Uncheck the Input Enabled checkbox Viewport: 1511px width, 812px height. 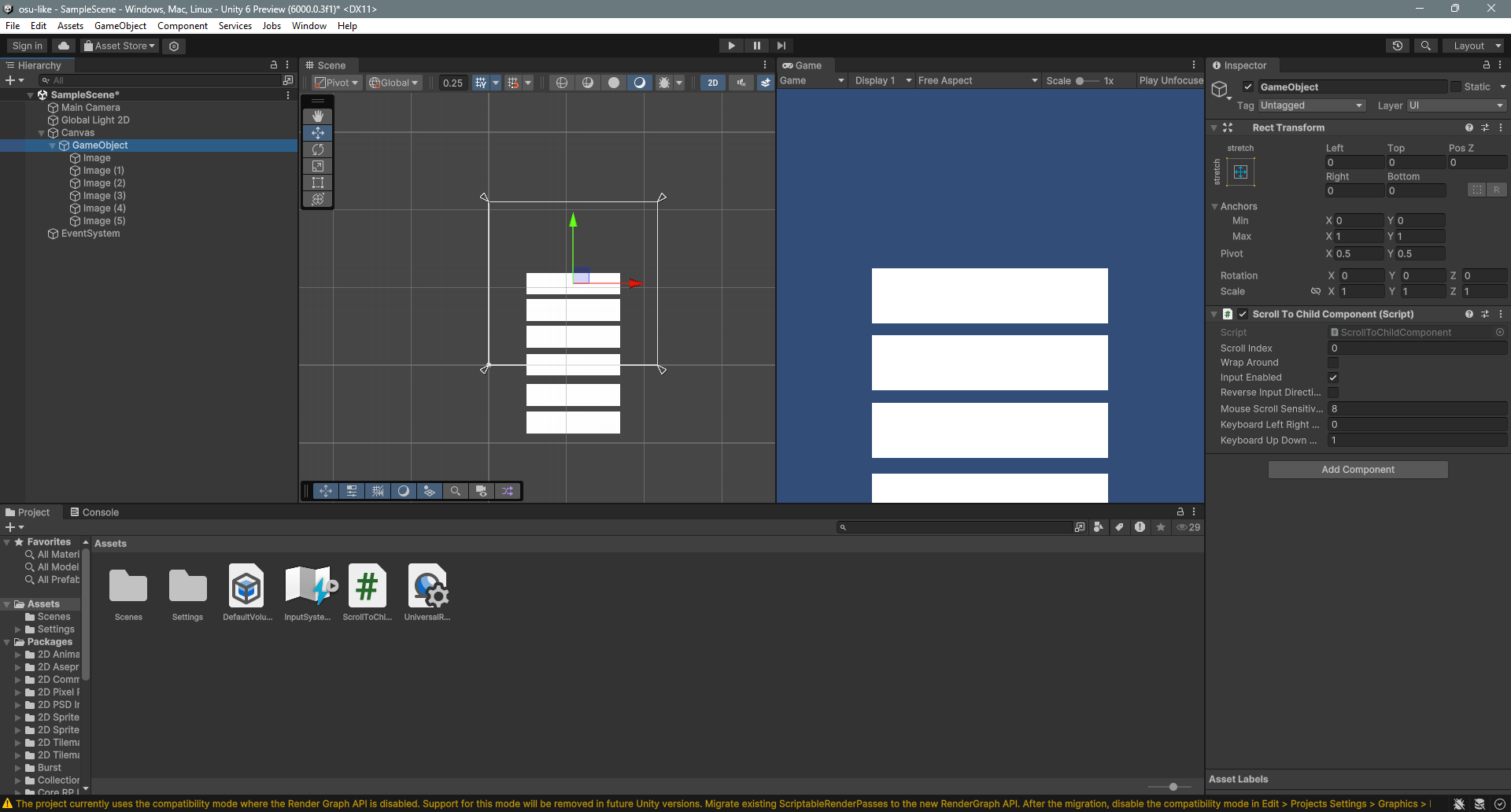1333,378
